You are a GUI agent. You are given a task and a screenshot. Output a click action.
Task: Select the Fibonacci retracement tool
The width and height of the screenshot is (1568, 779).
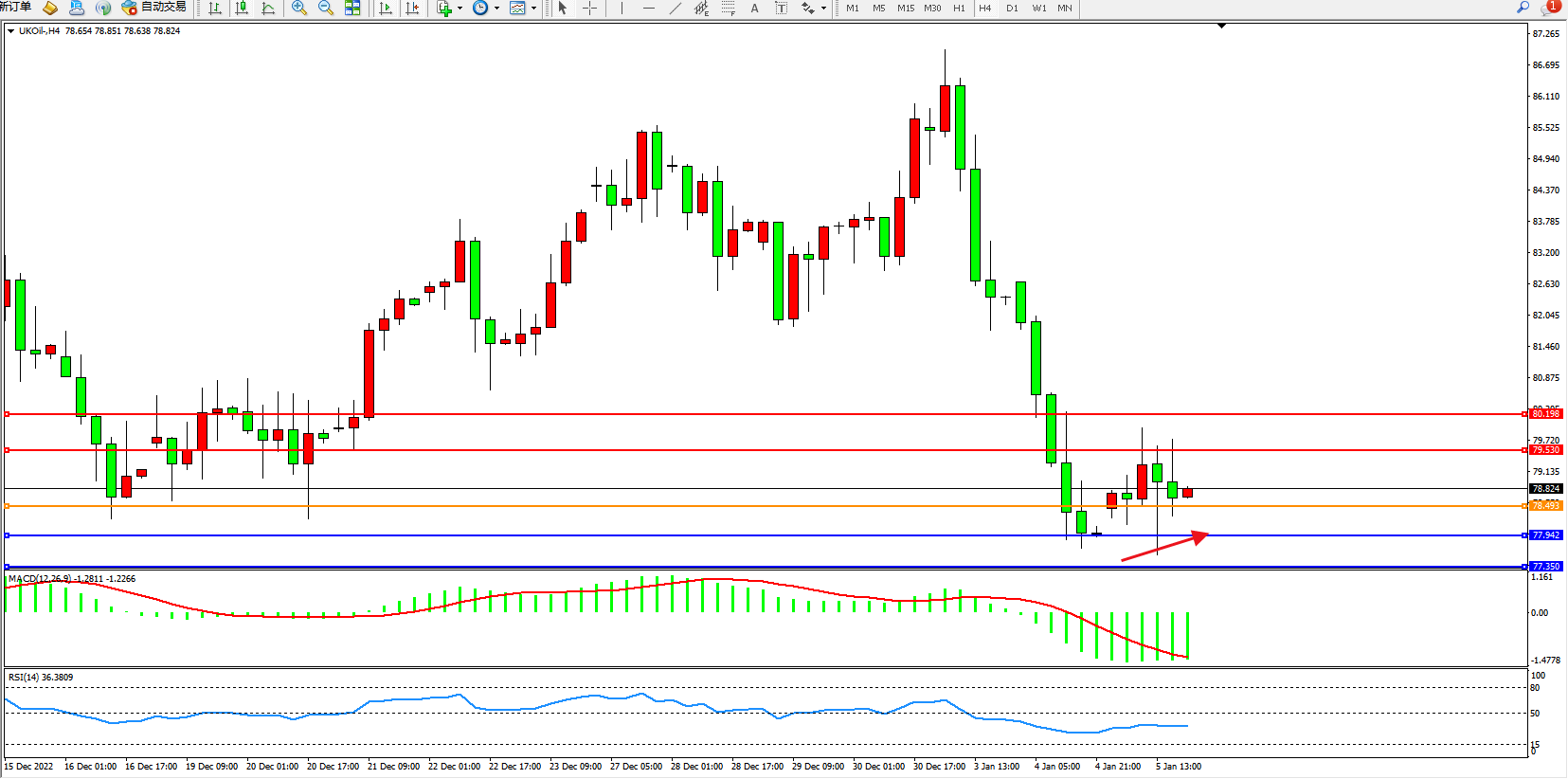(728, 8)
